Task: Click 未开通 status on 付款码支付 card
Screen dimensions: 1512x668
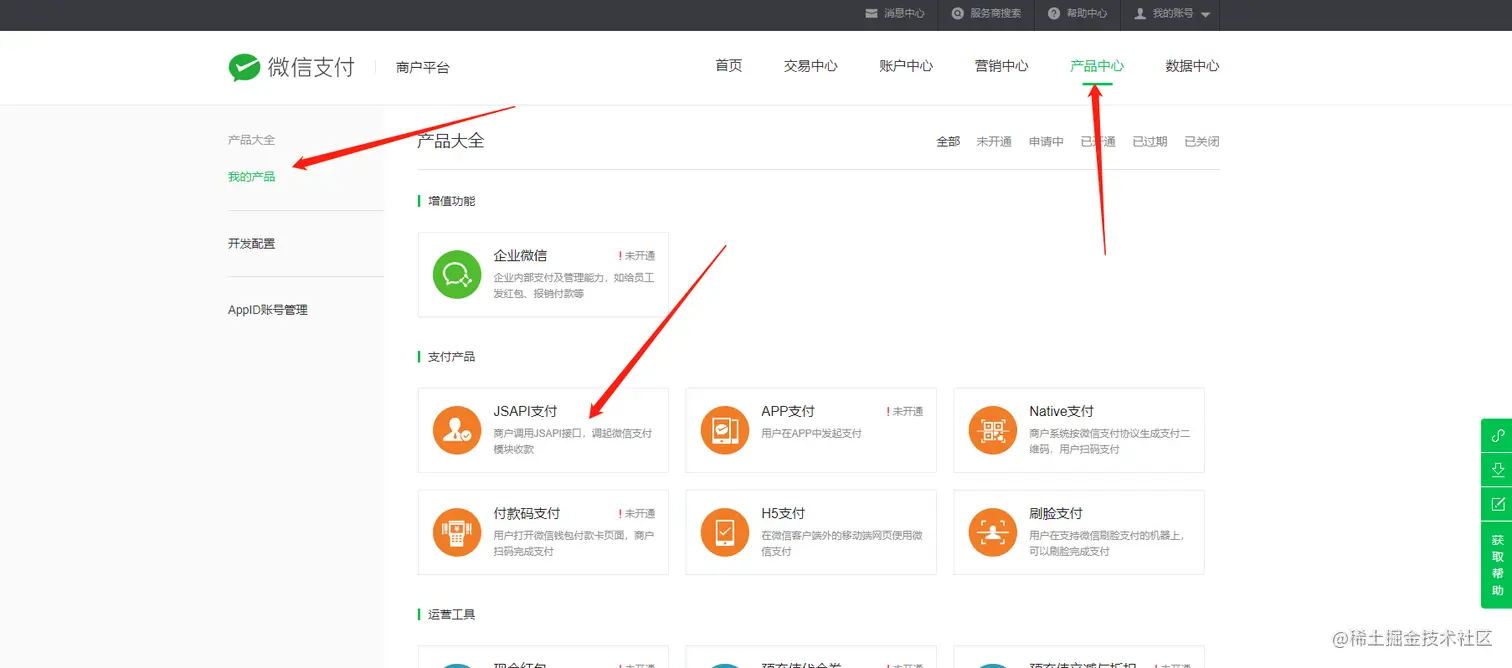Action: click(637, 514)
